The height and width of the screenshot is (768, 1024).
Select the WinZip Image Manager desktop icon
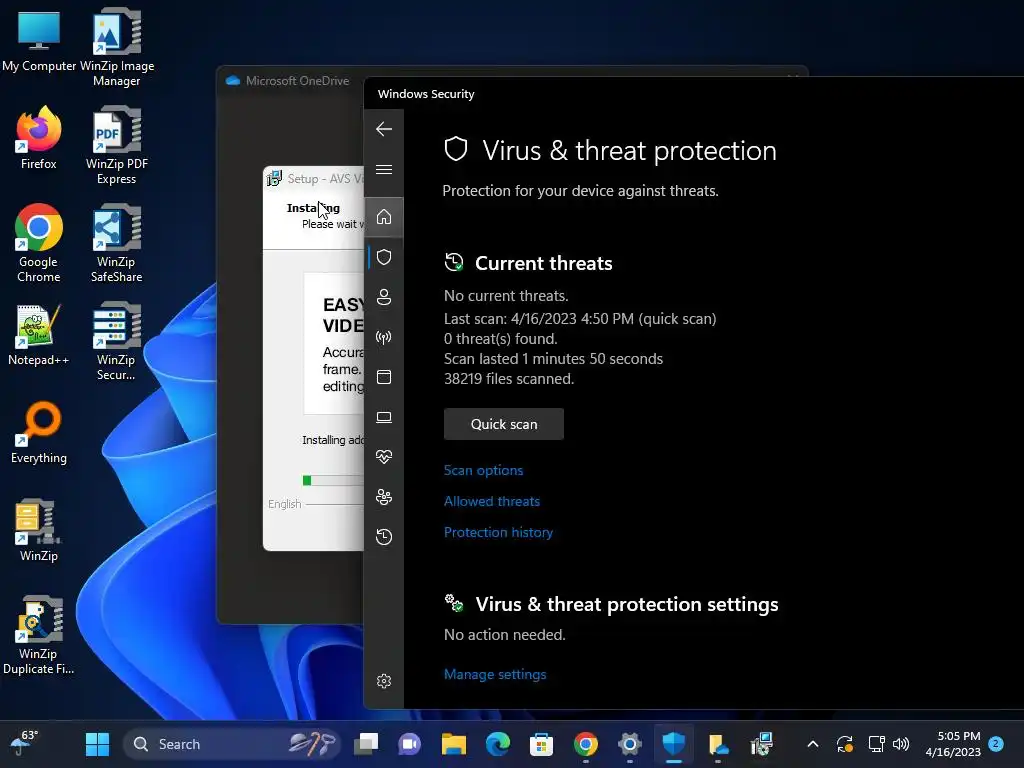117,47
